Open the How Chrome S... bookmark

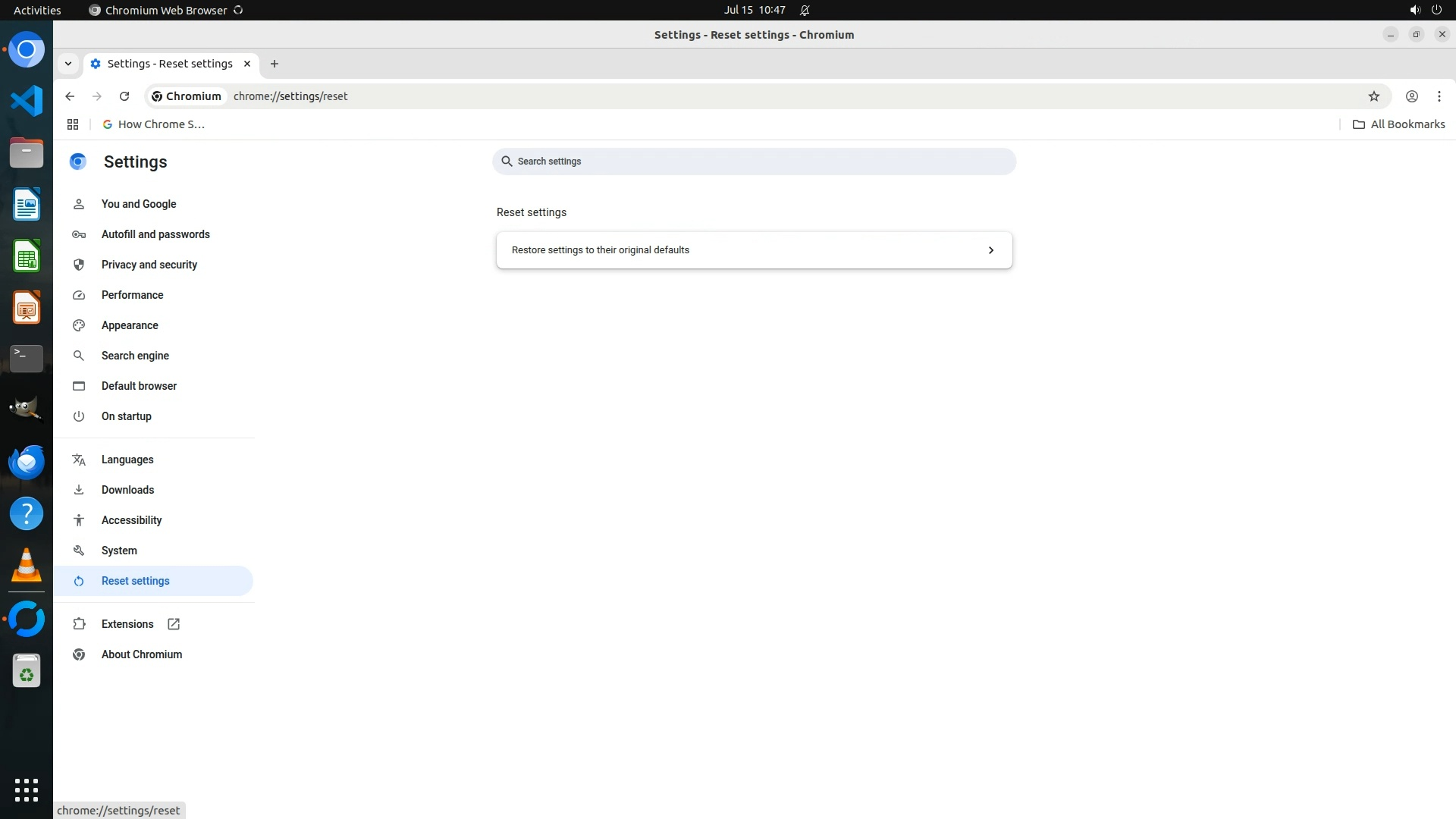tap(154, 124)
